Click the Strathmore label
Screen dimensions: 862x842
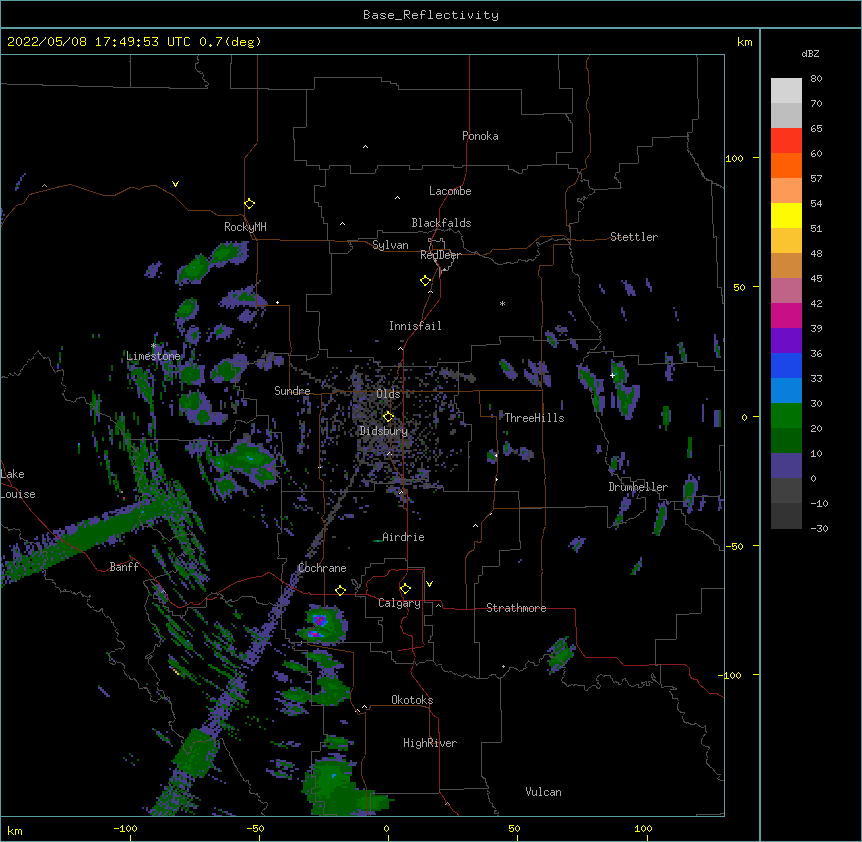(x=516, y=608)
